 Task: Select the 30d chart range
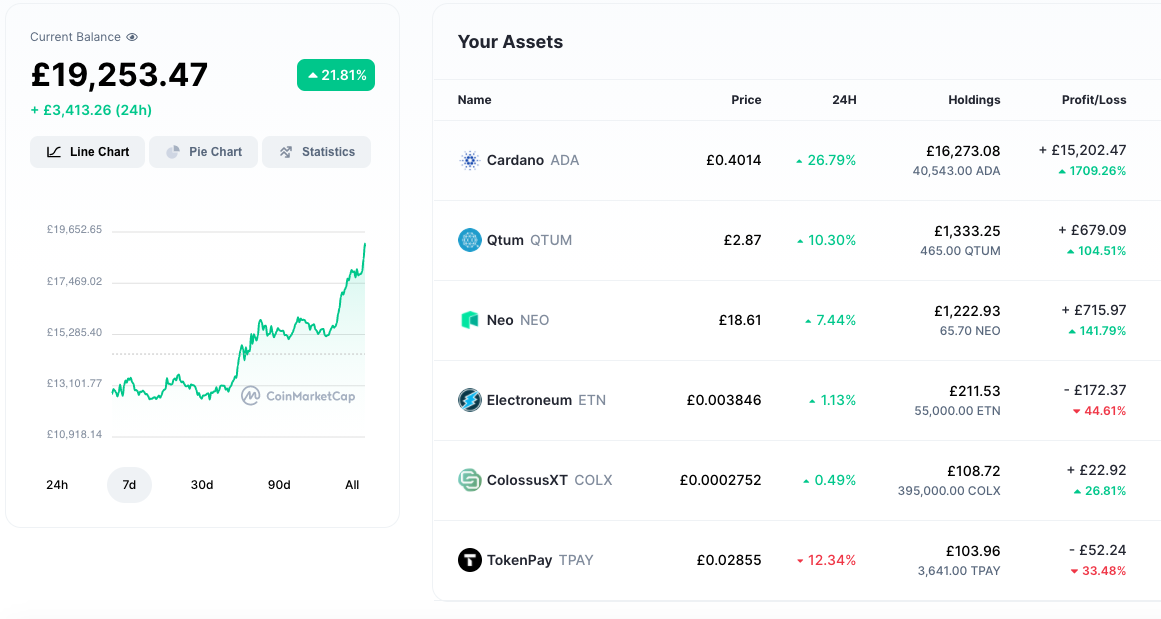tap(202, 485)
